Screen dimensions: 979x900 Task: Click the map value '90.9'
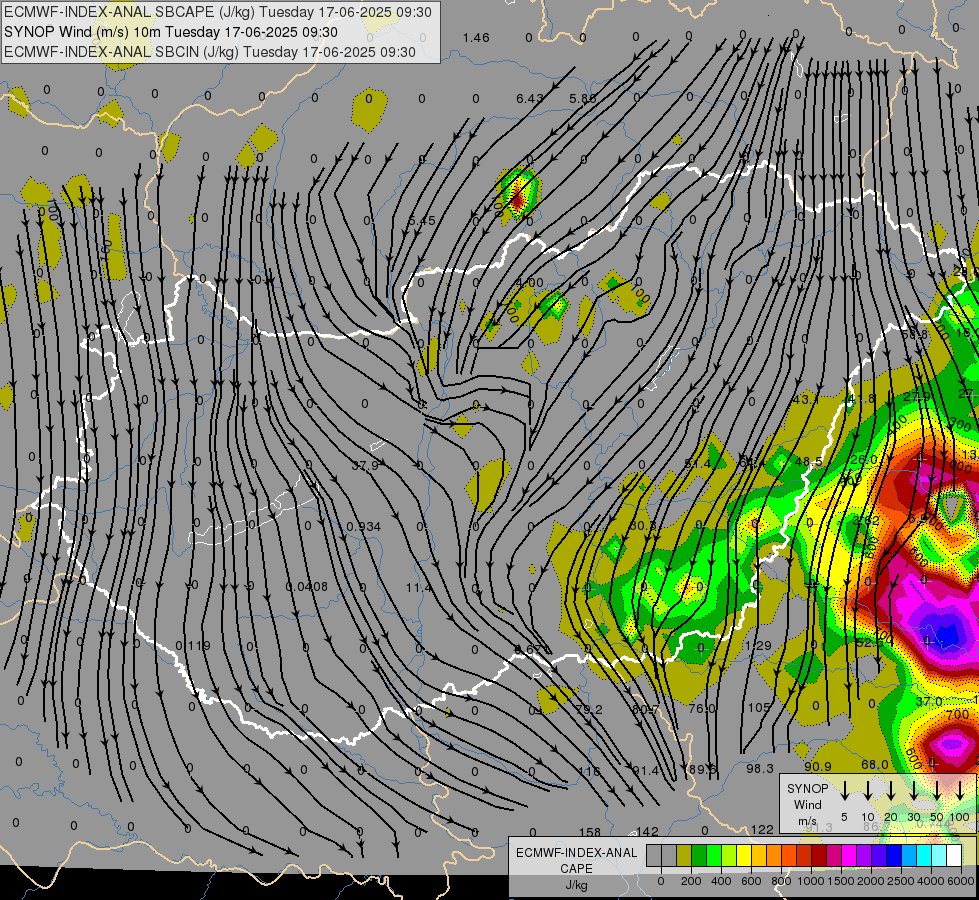tap(818, 767)
